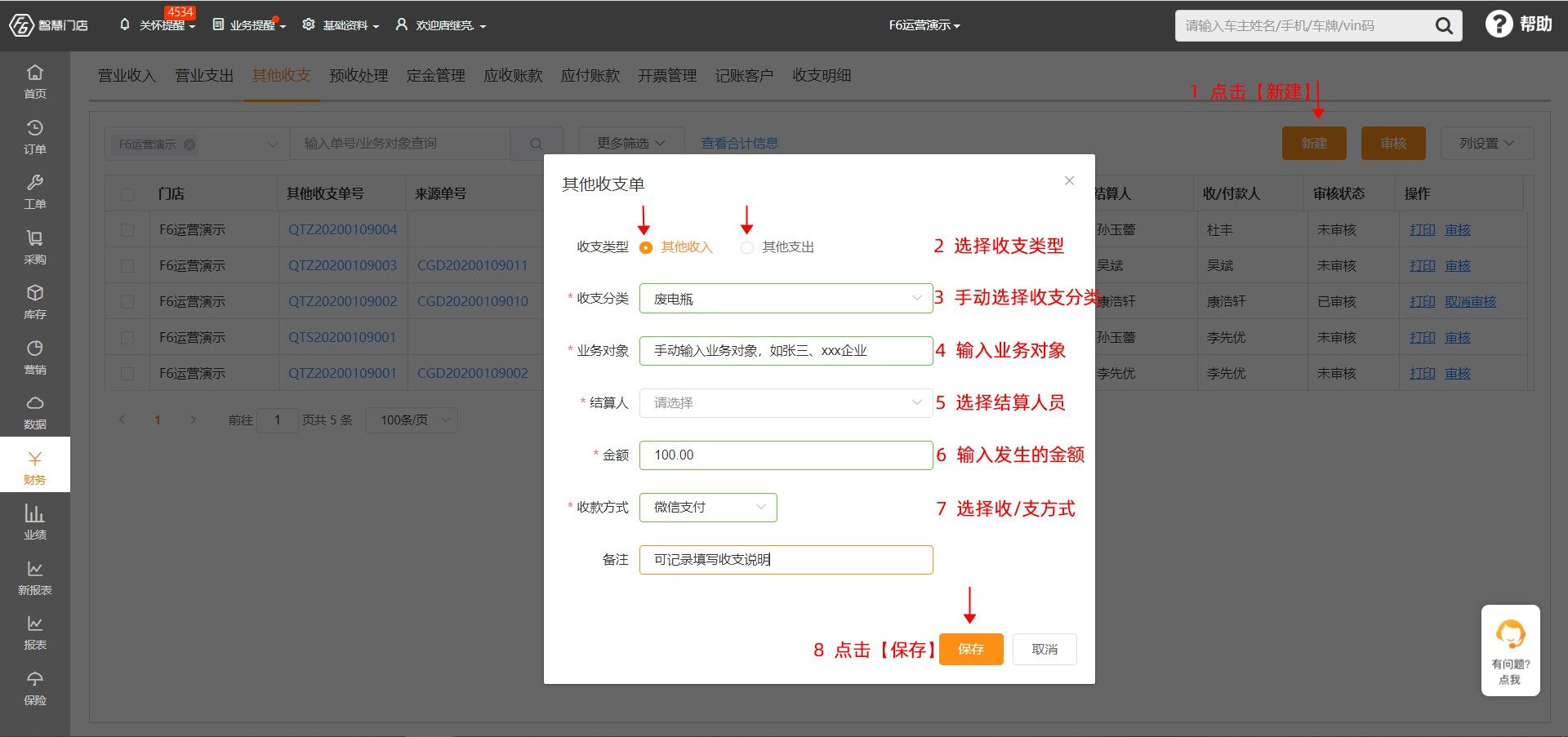
Task: Click the 保存 save button
Action: [x=971, y=650]
